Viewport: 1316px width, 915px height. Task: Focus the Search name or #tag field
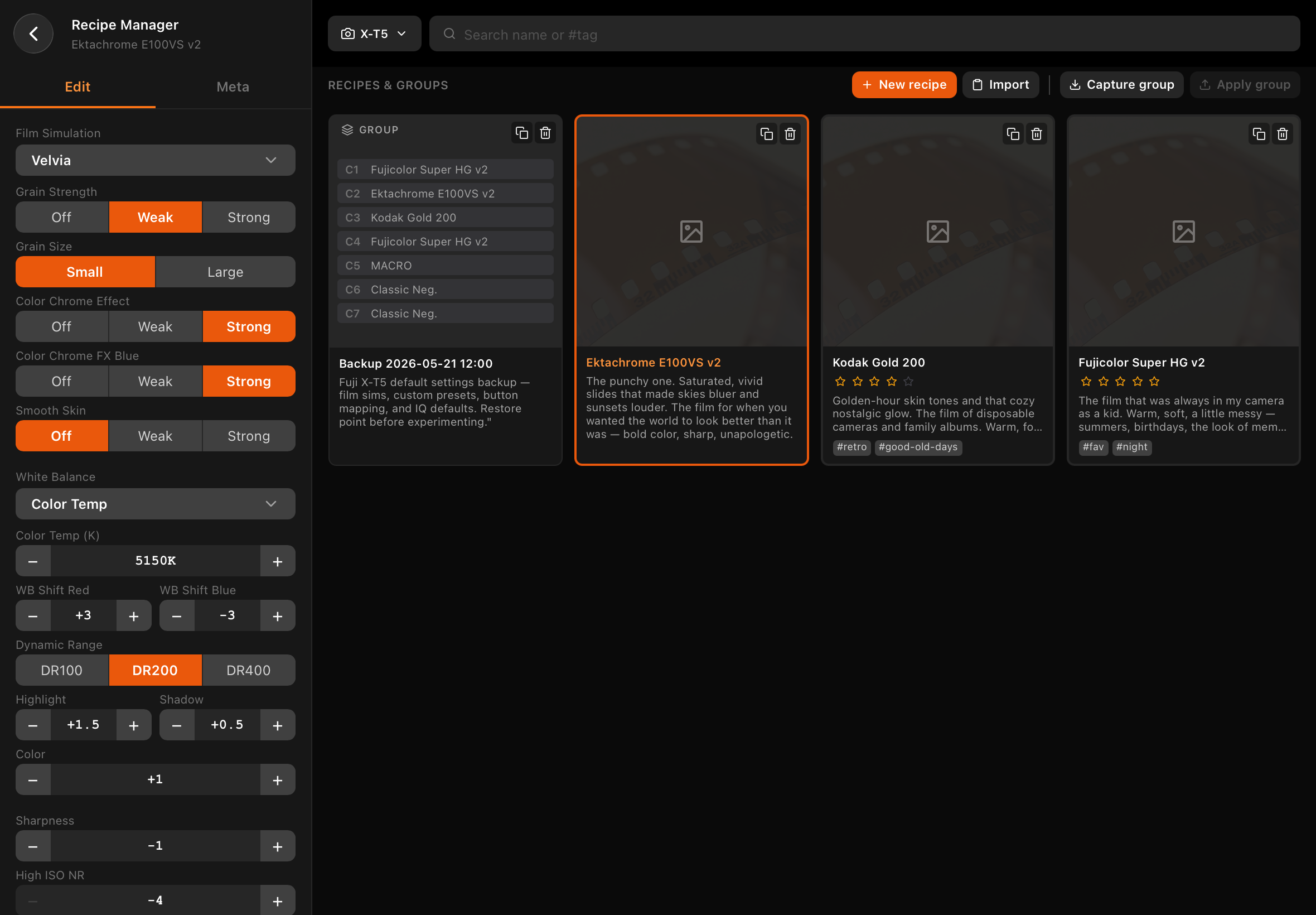tap(864, 34)
